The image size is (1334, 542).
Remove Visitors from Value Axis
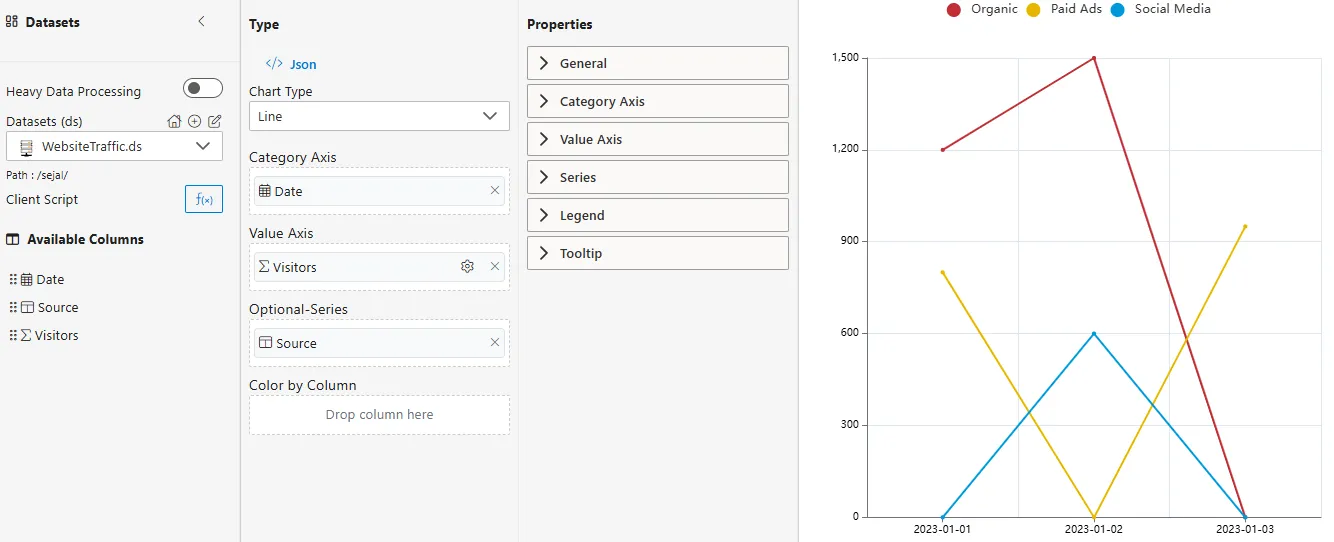tap(495, 267)
